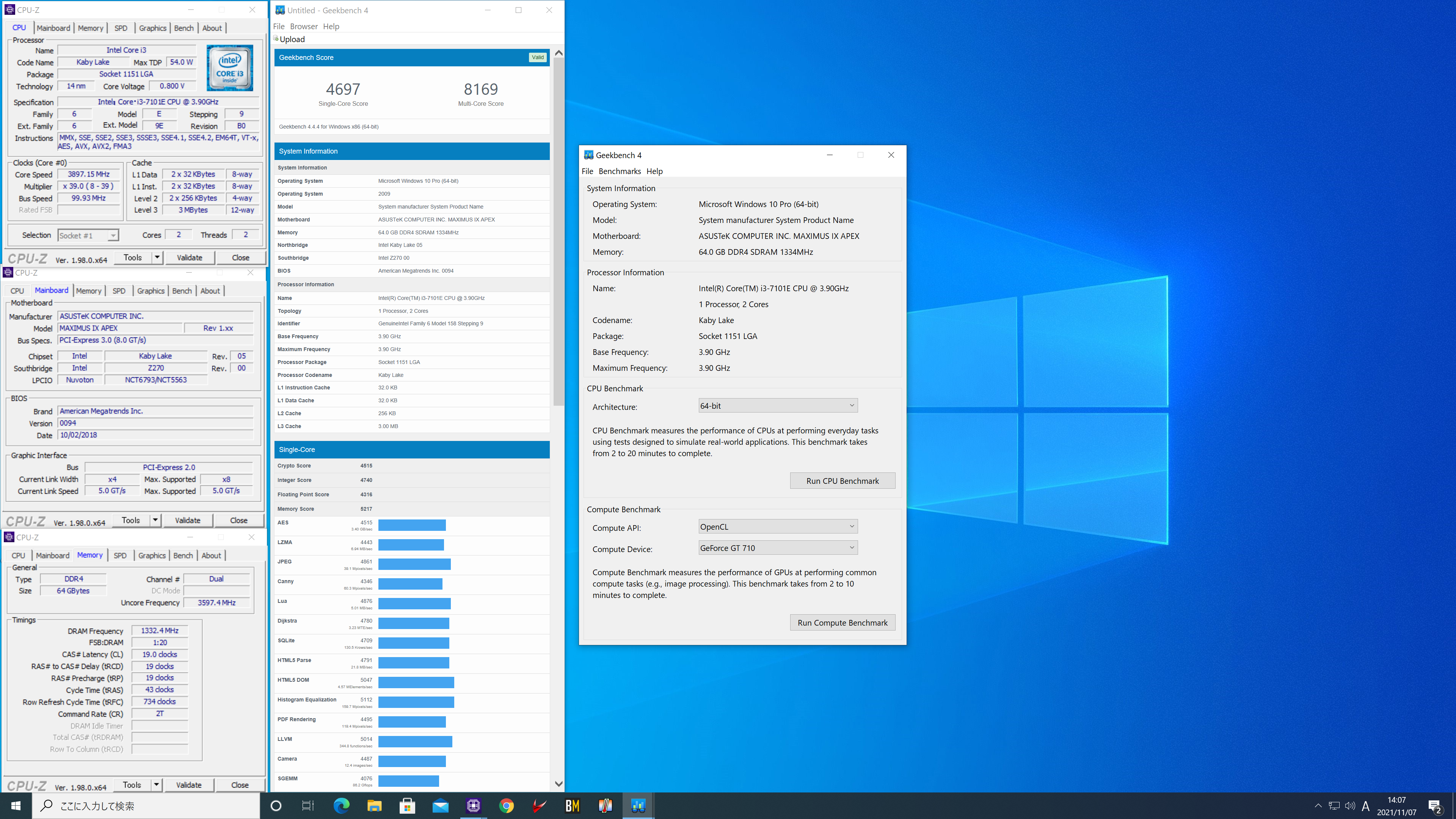Click the red bird icon on the taskbar
Screen dimensions: 1456x819
539,805
